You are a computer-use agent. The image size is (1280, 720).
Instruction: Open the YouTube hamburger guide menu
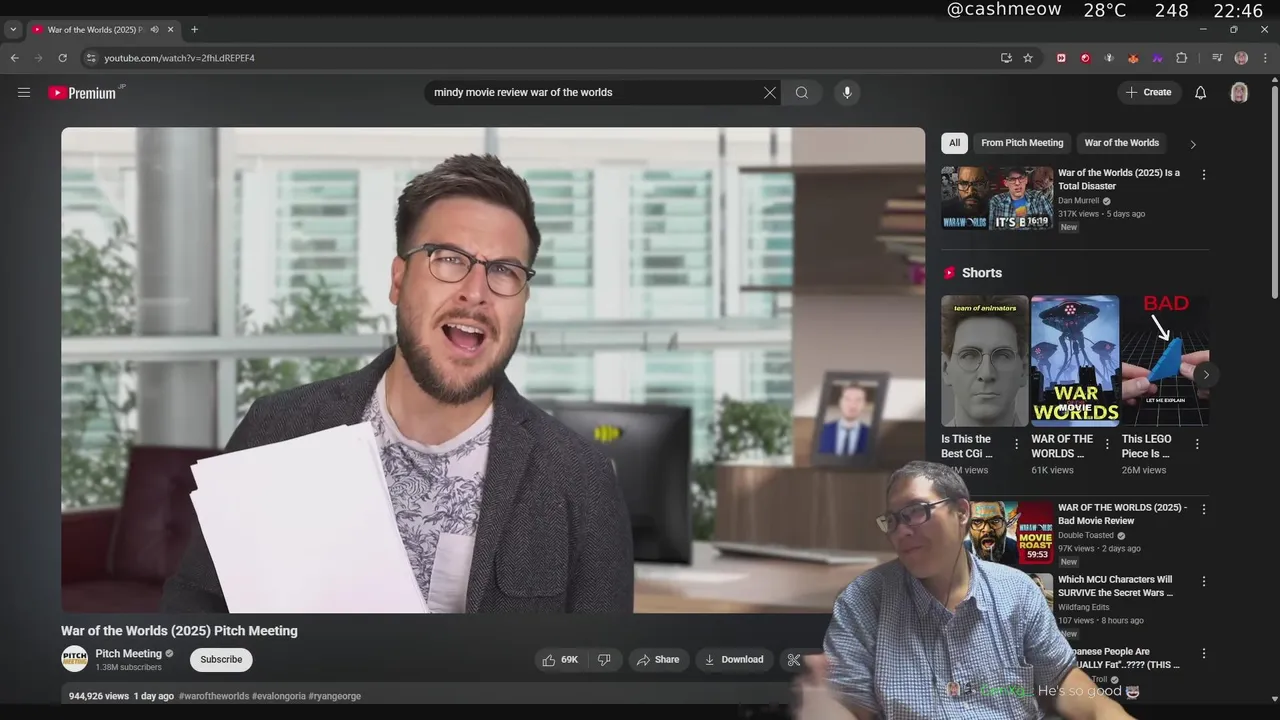pos(24,92)
